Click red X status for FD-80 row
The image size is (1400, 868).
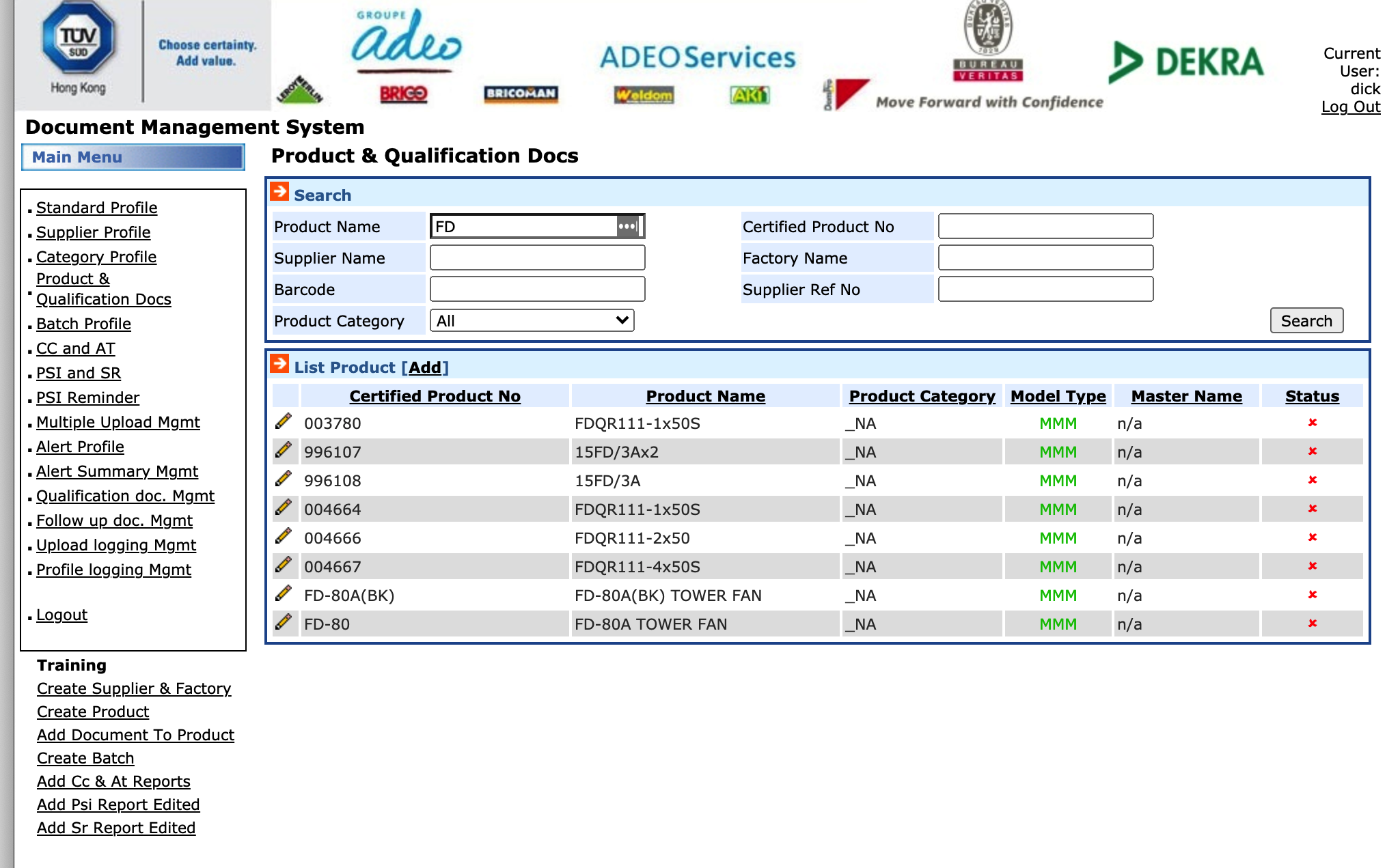(x=1312, y=624)
